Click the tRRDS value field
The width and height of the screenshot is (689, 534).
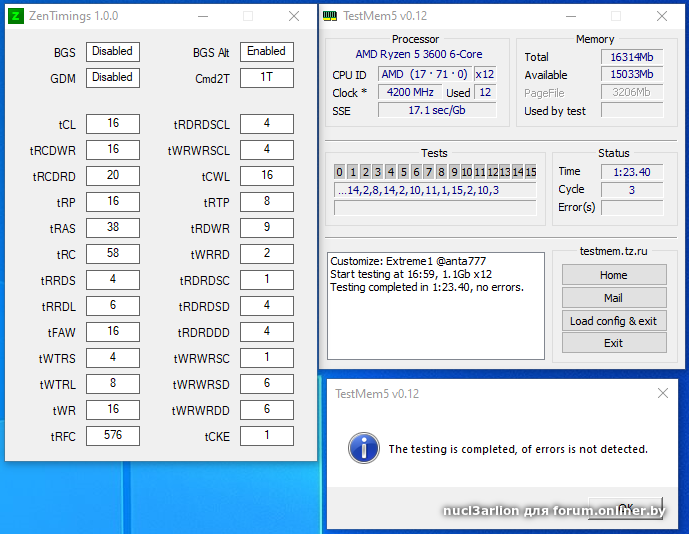click(113, 280)
